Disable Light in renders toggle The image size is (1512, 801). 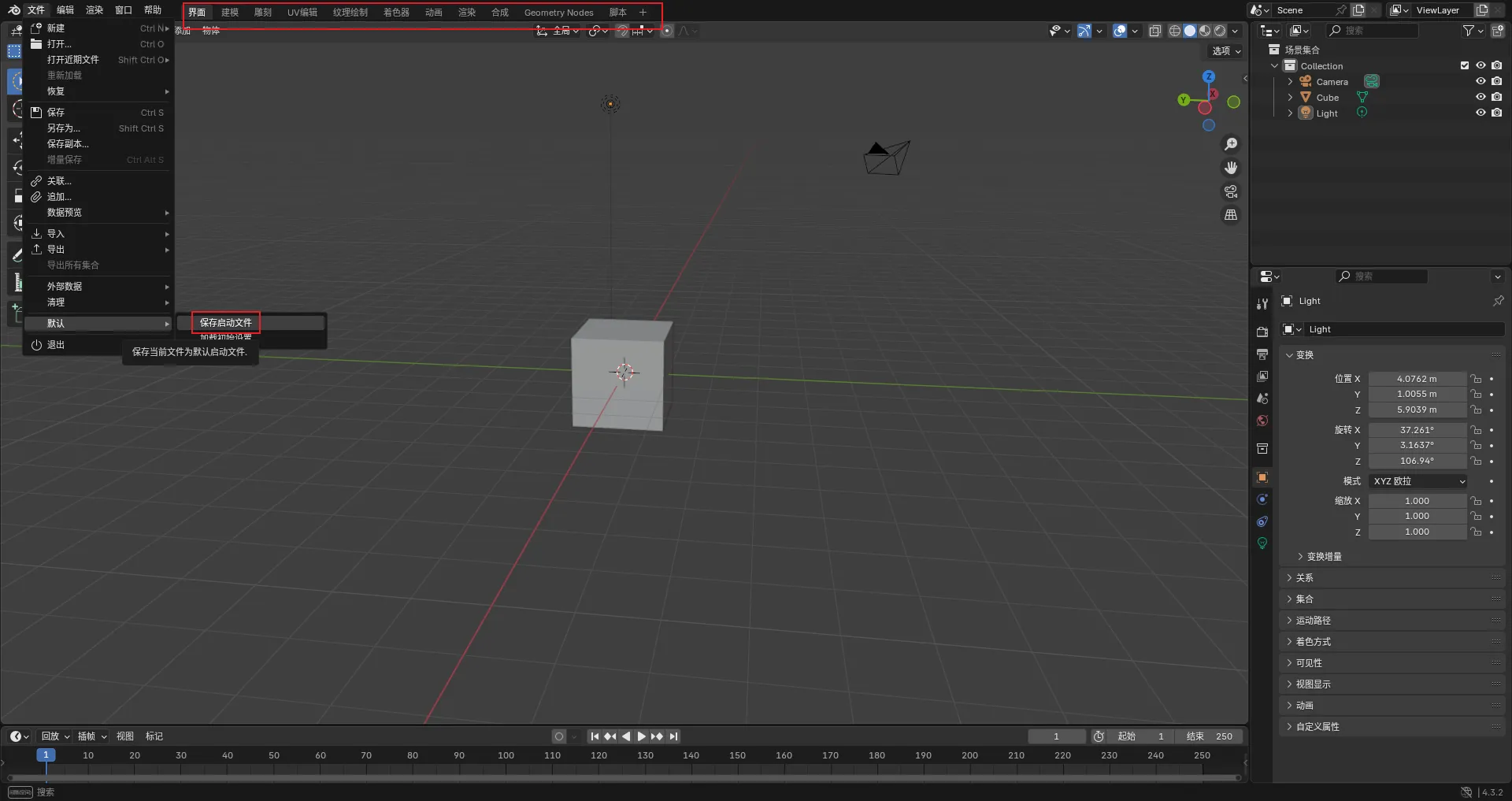[1496, 113]
